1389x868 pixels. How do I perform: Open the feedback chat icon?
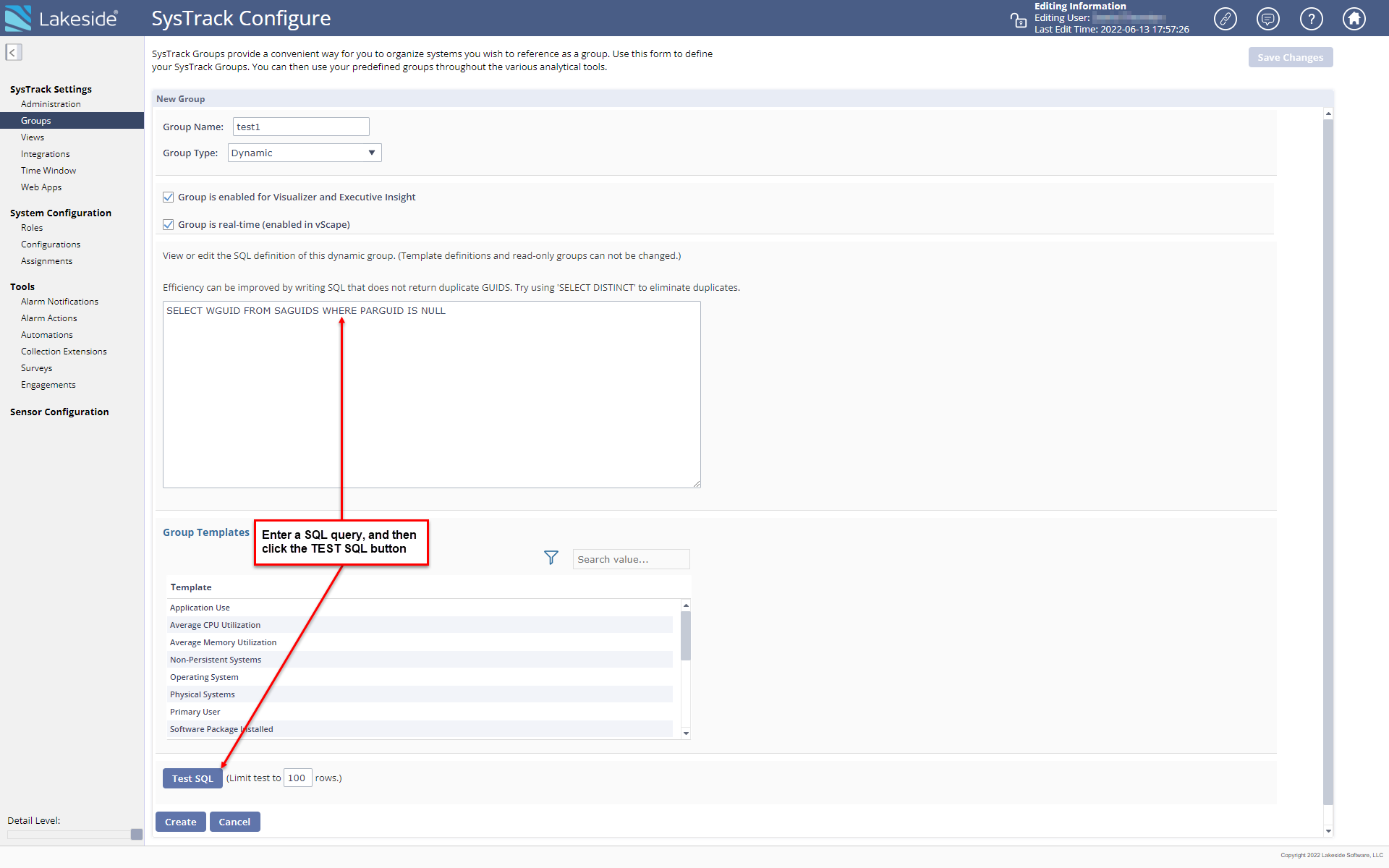(1268, 19)
